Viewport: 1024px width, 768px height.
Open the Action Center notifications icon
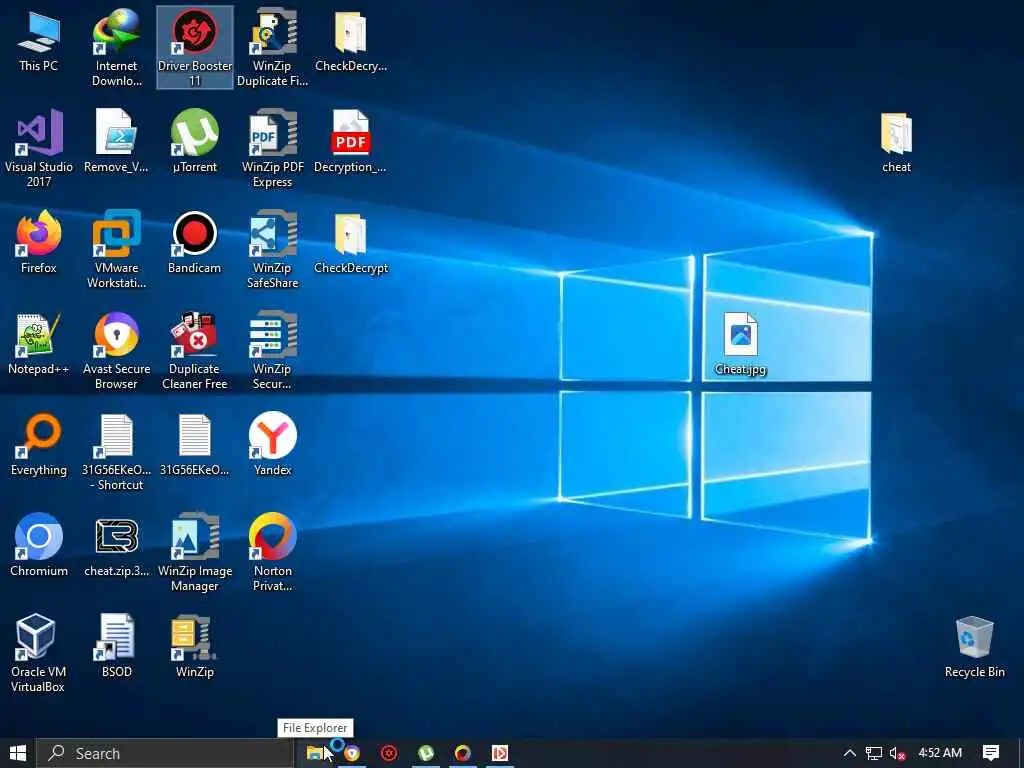tap(991, 753)
